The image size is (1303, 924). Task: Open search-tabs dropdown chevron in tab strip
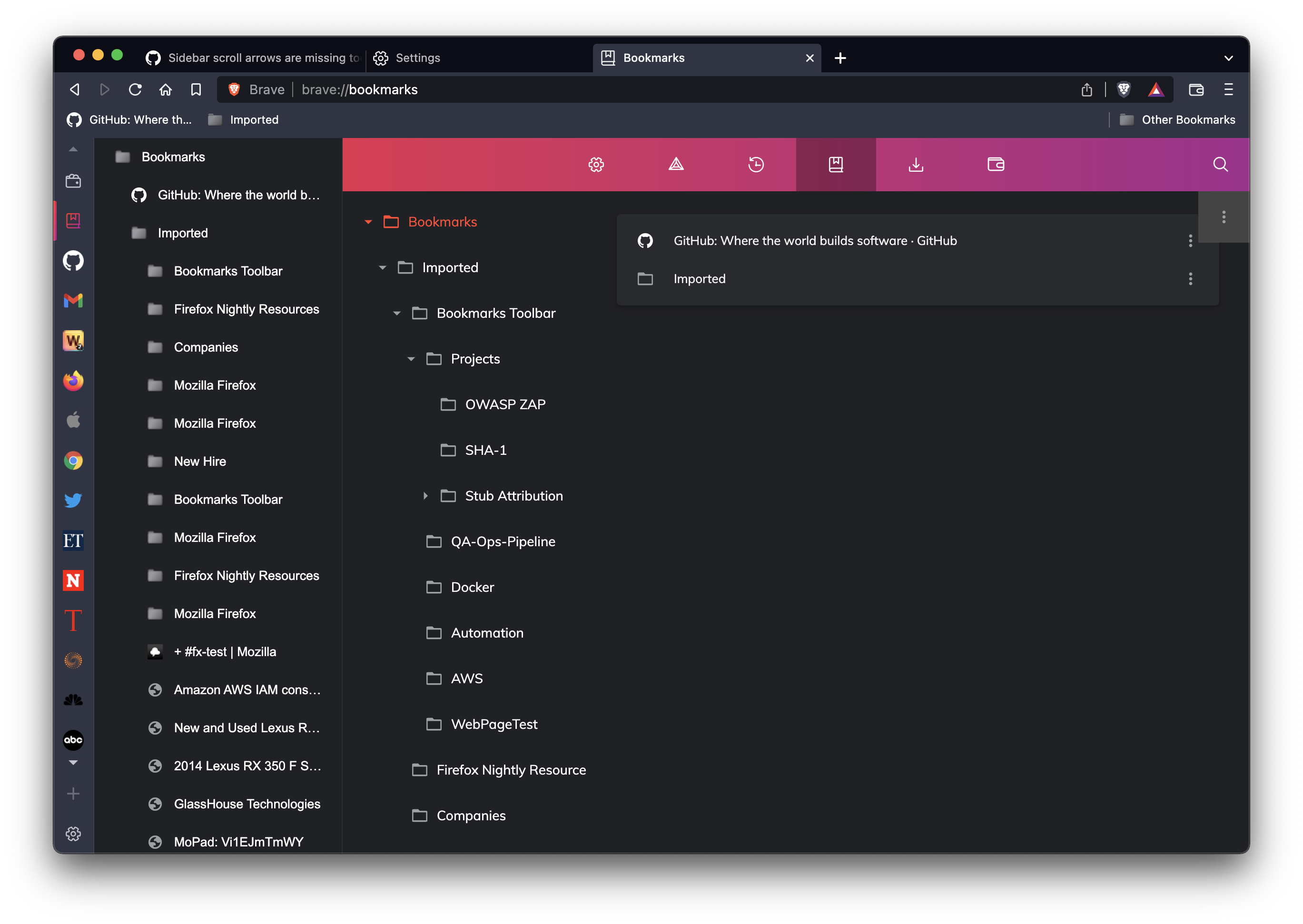click(x=1228, y=58)
